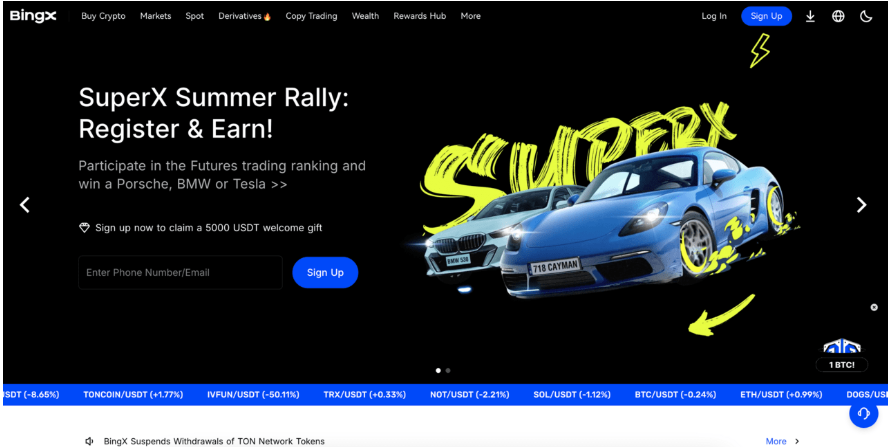
Task: Focus the Enter Phone Number/Email field
Action: 180,272
